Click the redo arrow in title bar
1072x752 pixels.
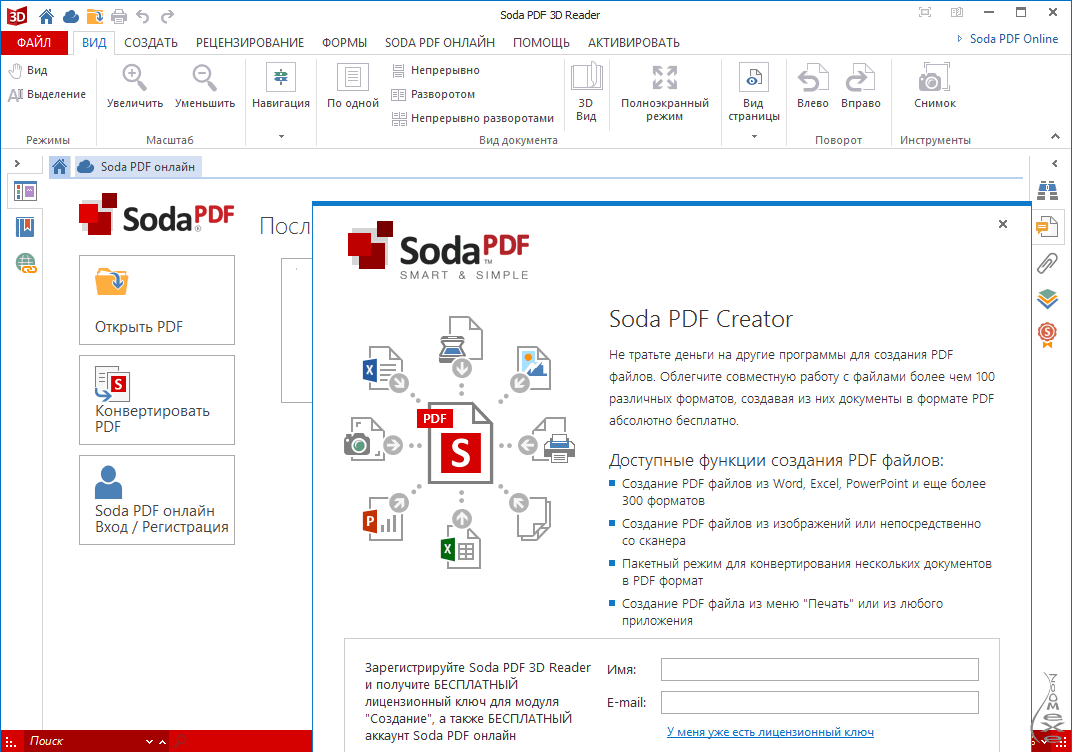point(168,15)
